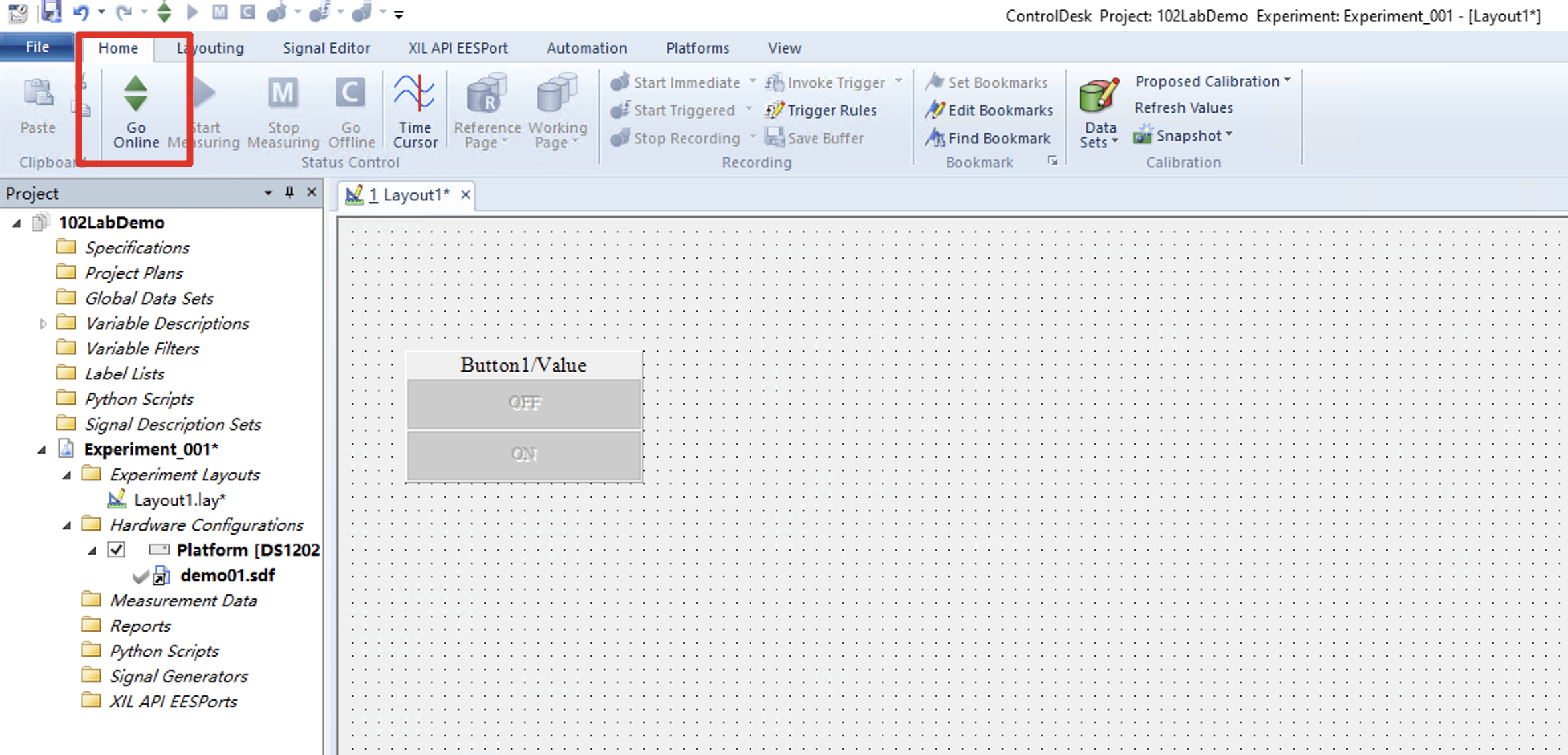
Task: Click Find Bookmark icon
Action: click(x=935, y=138)
